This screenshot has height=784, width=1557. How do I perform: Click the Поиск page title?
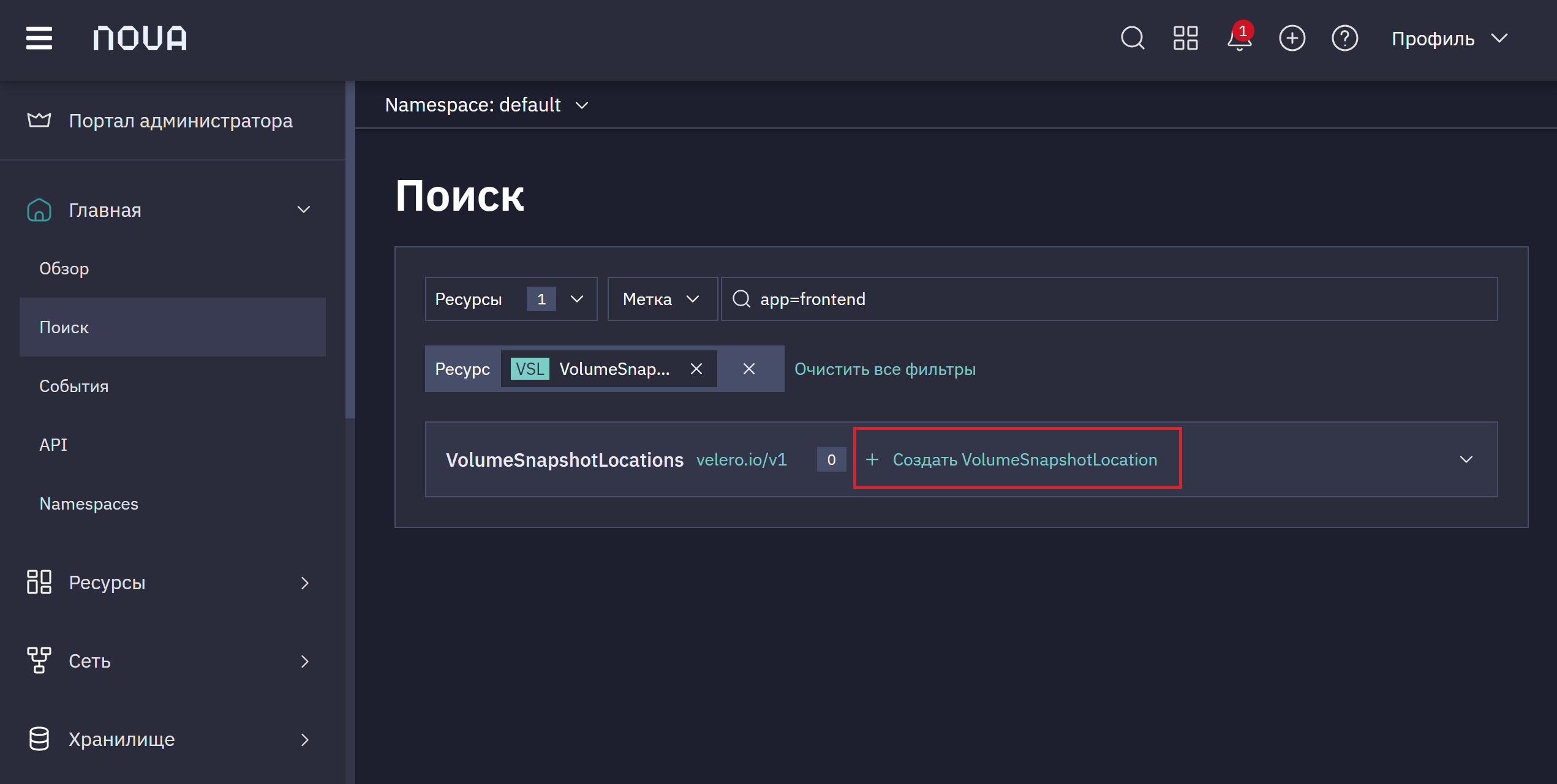click(459, 196)
